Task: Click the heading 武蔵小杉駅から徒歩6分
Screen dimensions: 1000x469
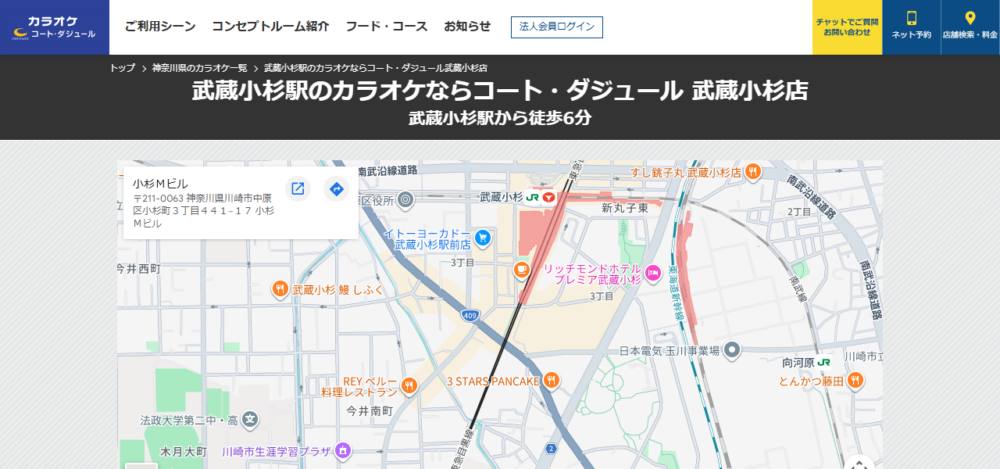Action: (500, 118)
